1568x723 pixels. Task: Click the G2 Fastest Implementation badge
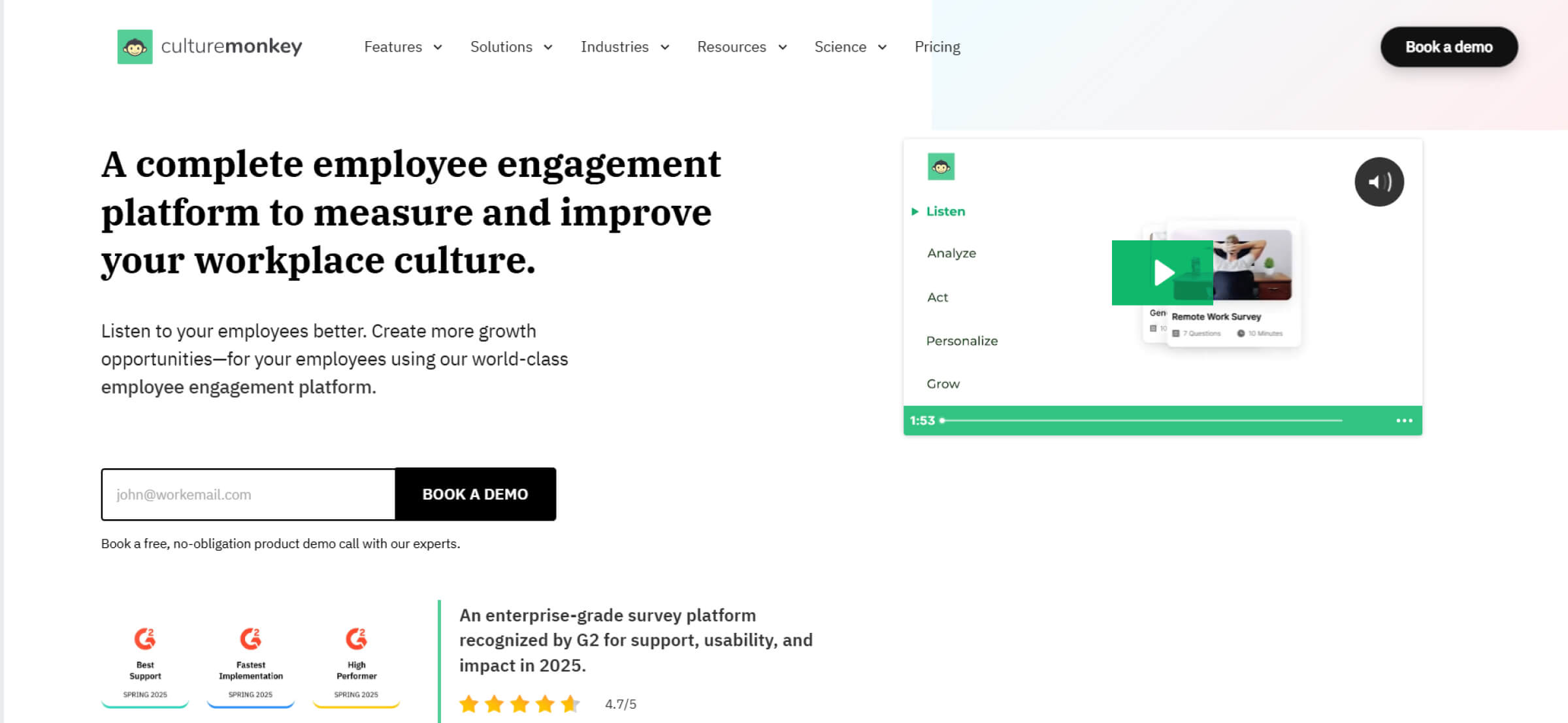pyautogui.click(x=250, y=660)
